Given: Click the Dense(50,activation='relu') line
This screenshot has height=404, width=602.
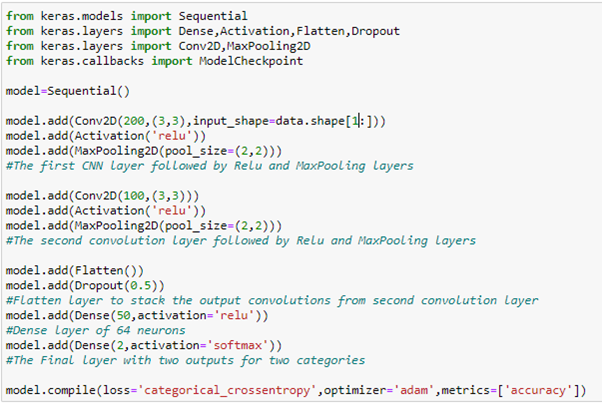Looking at the screenshot, I should coord(137,316).
